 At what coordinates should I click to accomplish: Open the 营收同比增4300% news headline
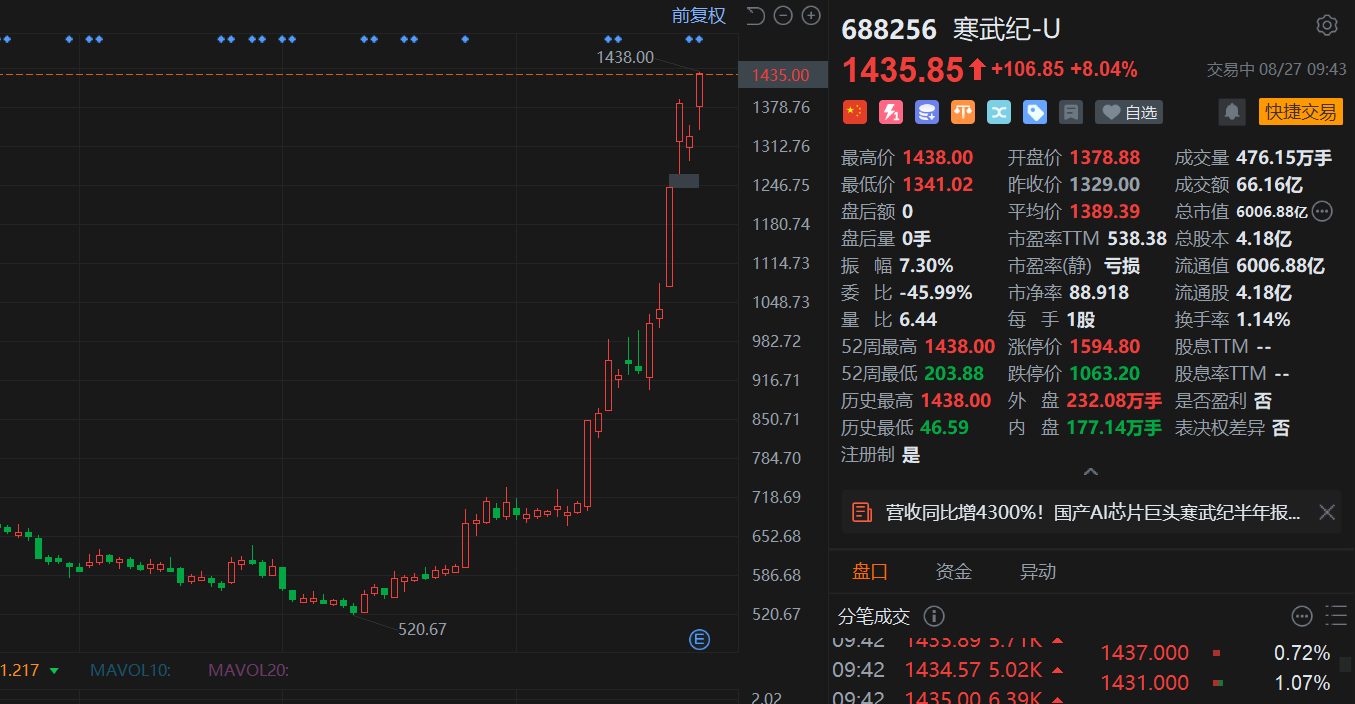coord(1092,512)
